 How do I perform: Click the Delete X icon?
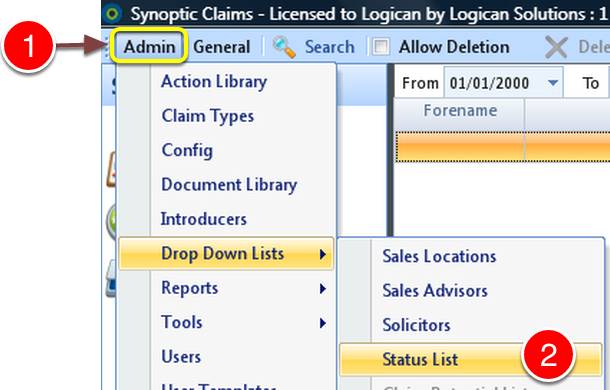click(x=556, y=47)
